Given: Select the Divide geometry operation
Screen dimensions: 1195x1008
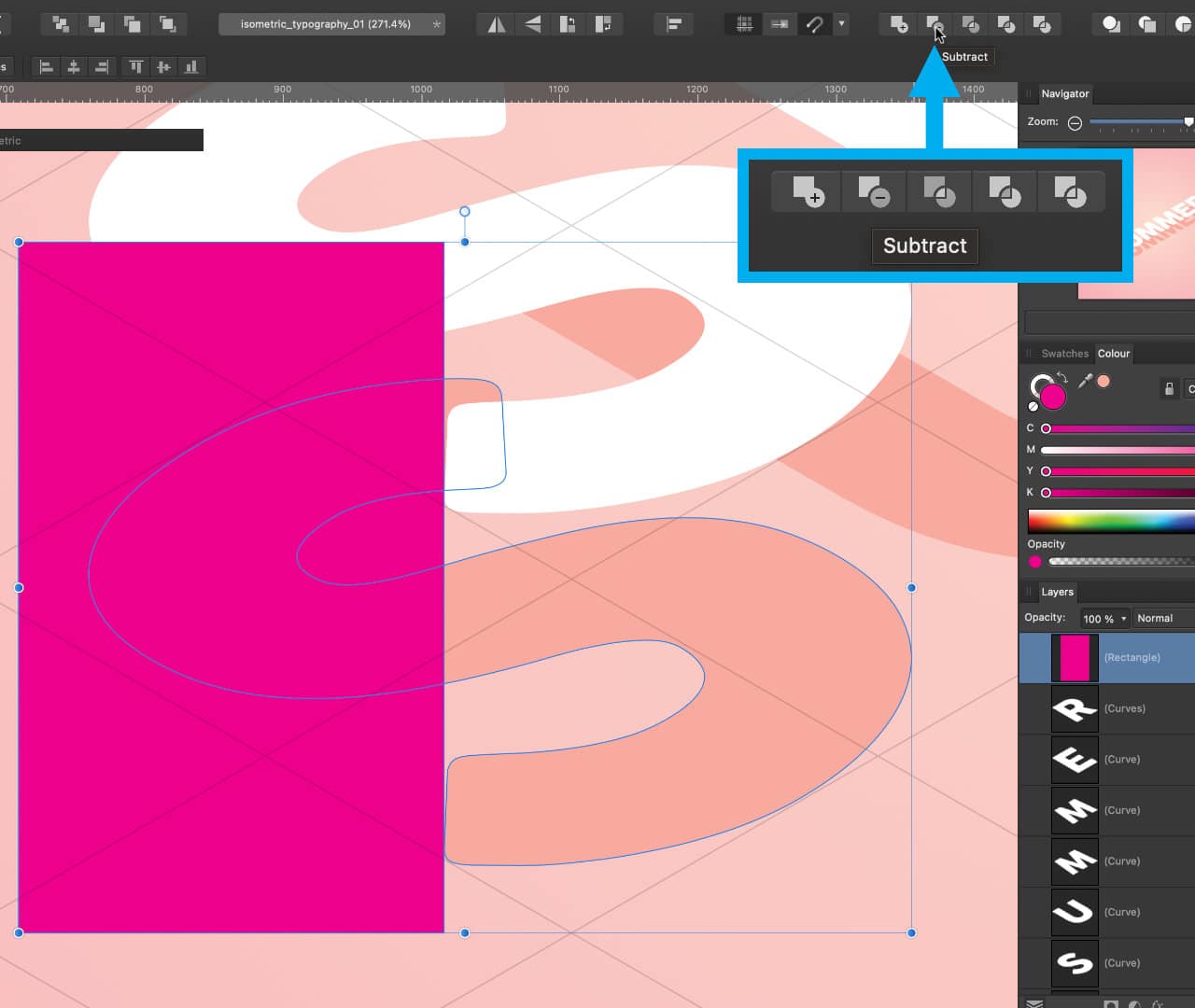Looking at the screenshot, I should [1006, 25].
